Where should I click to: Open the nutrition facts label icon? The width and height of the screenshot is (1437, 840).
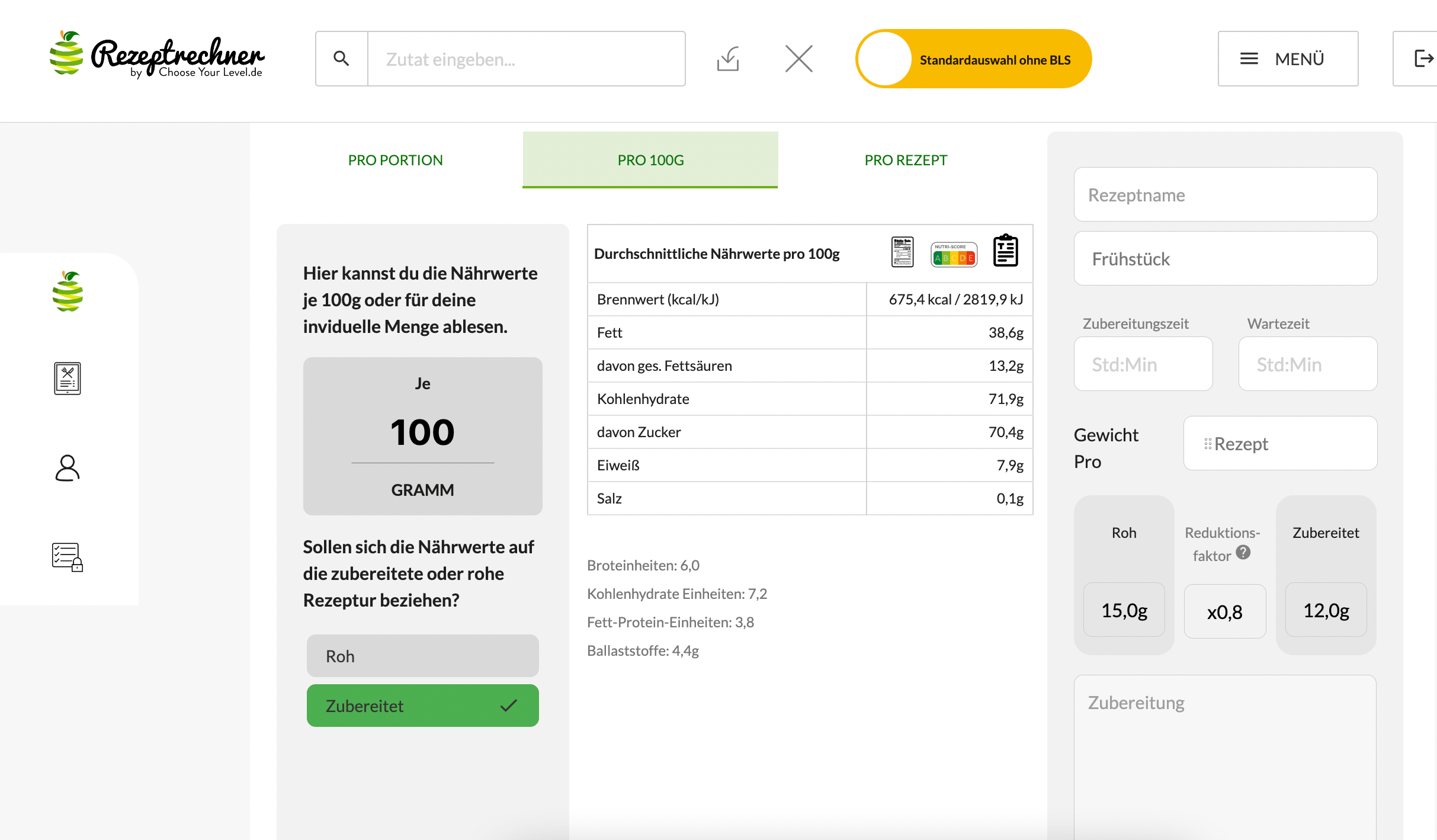point(902,252)
